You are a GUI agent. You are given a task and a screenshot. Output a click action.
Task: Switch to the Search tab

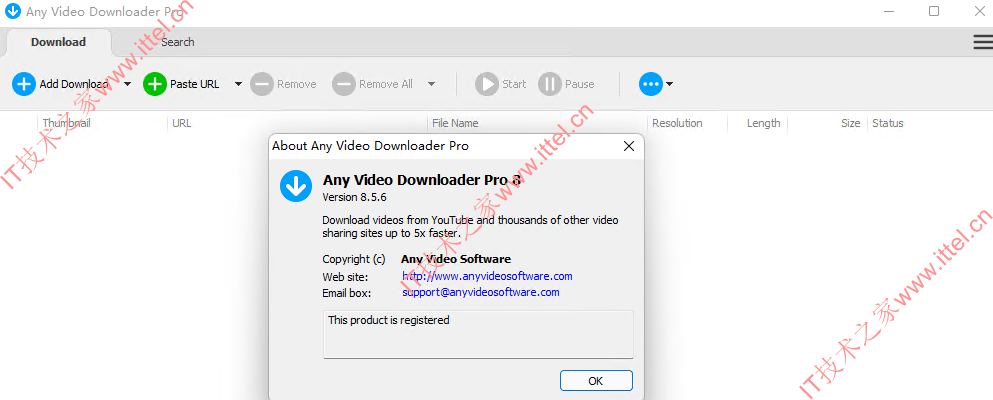177,42
